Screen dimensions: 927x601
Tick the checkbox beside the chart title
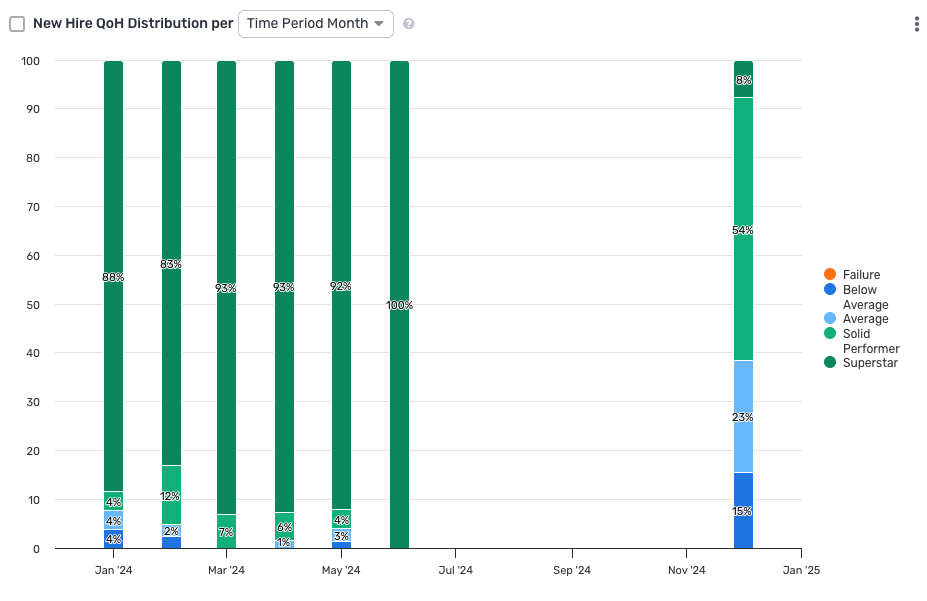[17, 24]
